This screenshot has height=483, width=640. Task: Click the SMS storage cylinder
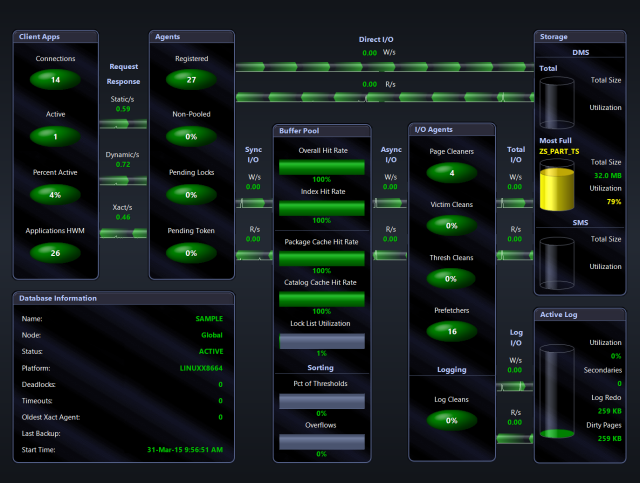point(557,263)
